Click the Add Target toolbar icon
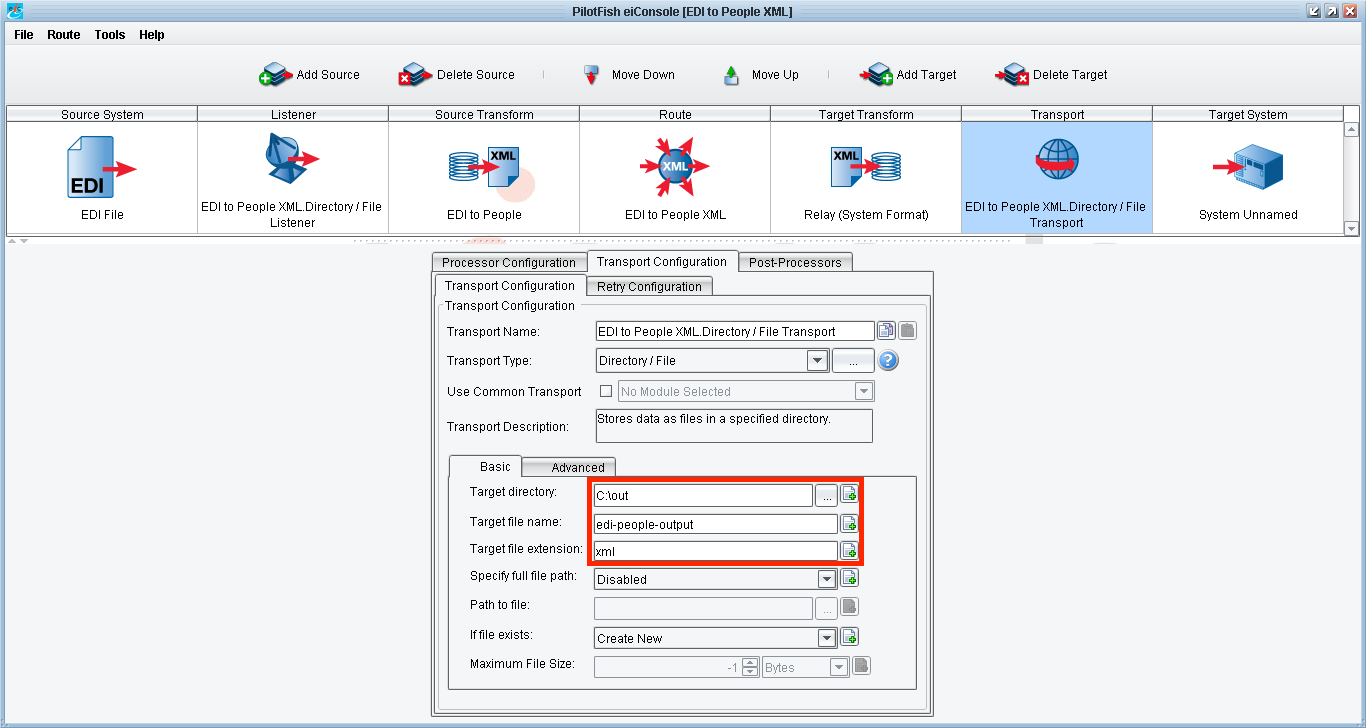The width and height of the screenshot is (1366, 728). pos(876,75)
